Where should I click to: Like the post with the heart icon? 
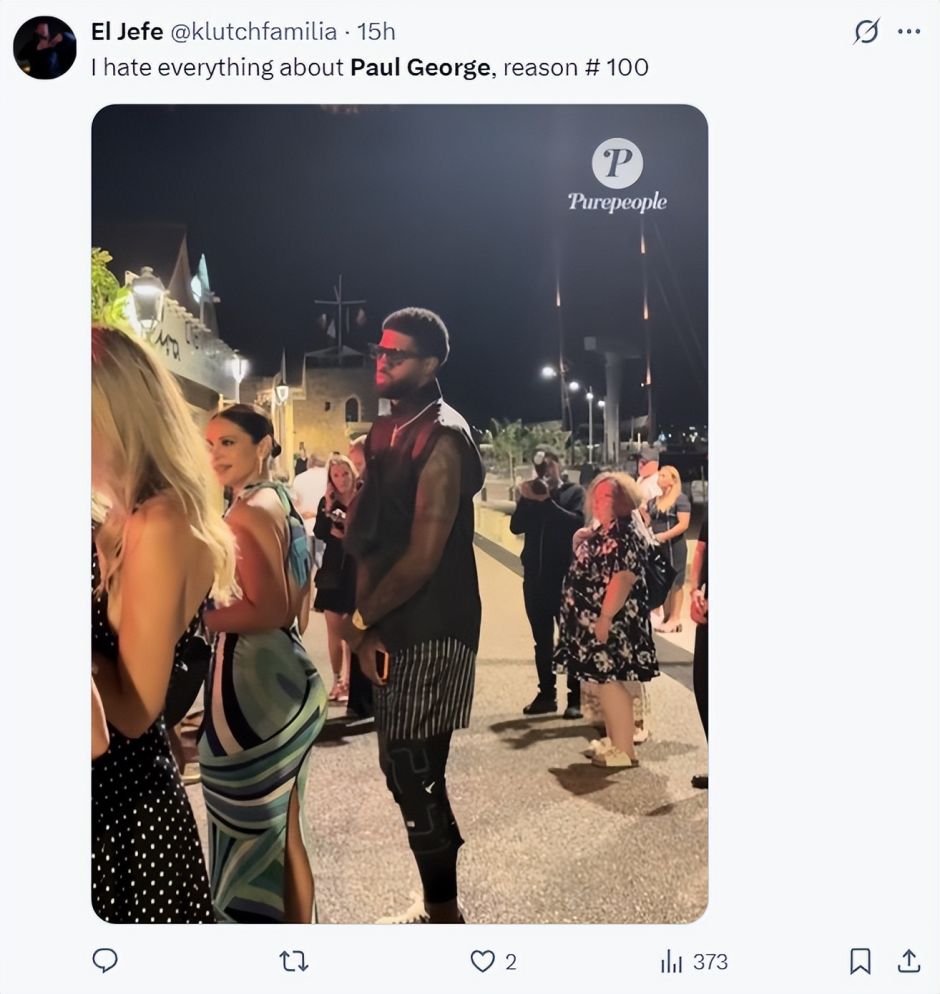483,962
